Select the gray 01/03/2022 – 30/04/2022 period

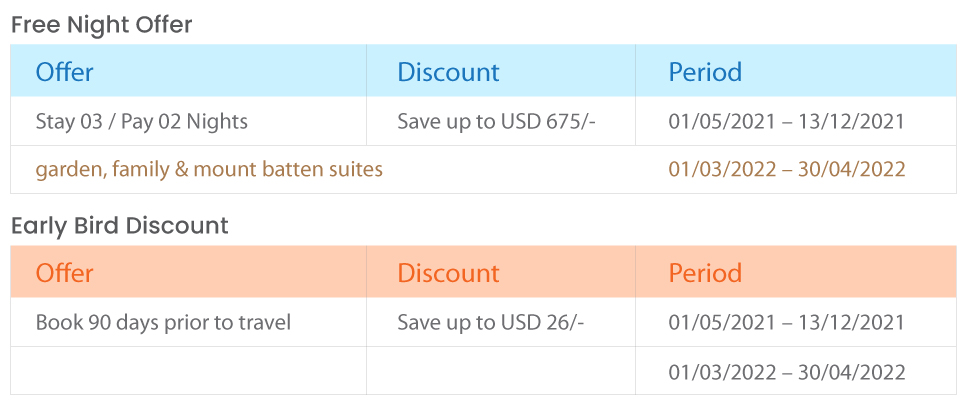pos(787,372)
